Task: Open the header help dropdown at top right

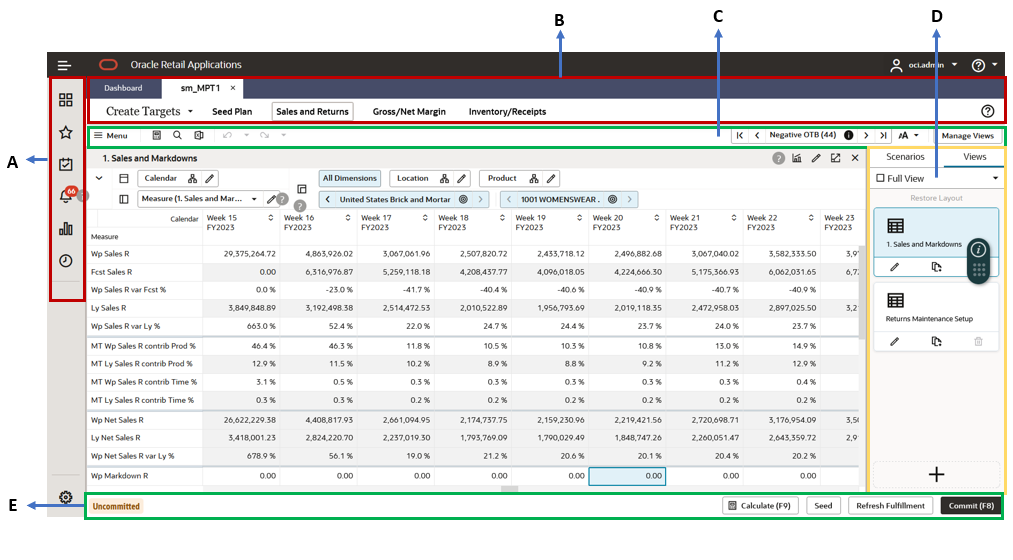Action: [x=984, y=65]
